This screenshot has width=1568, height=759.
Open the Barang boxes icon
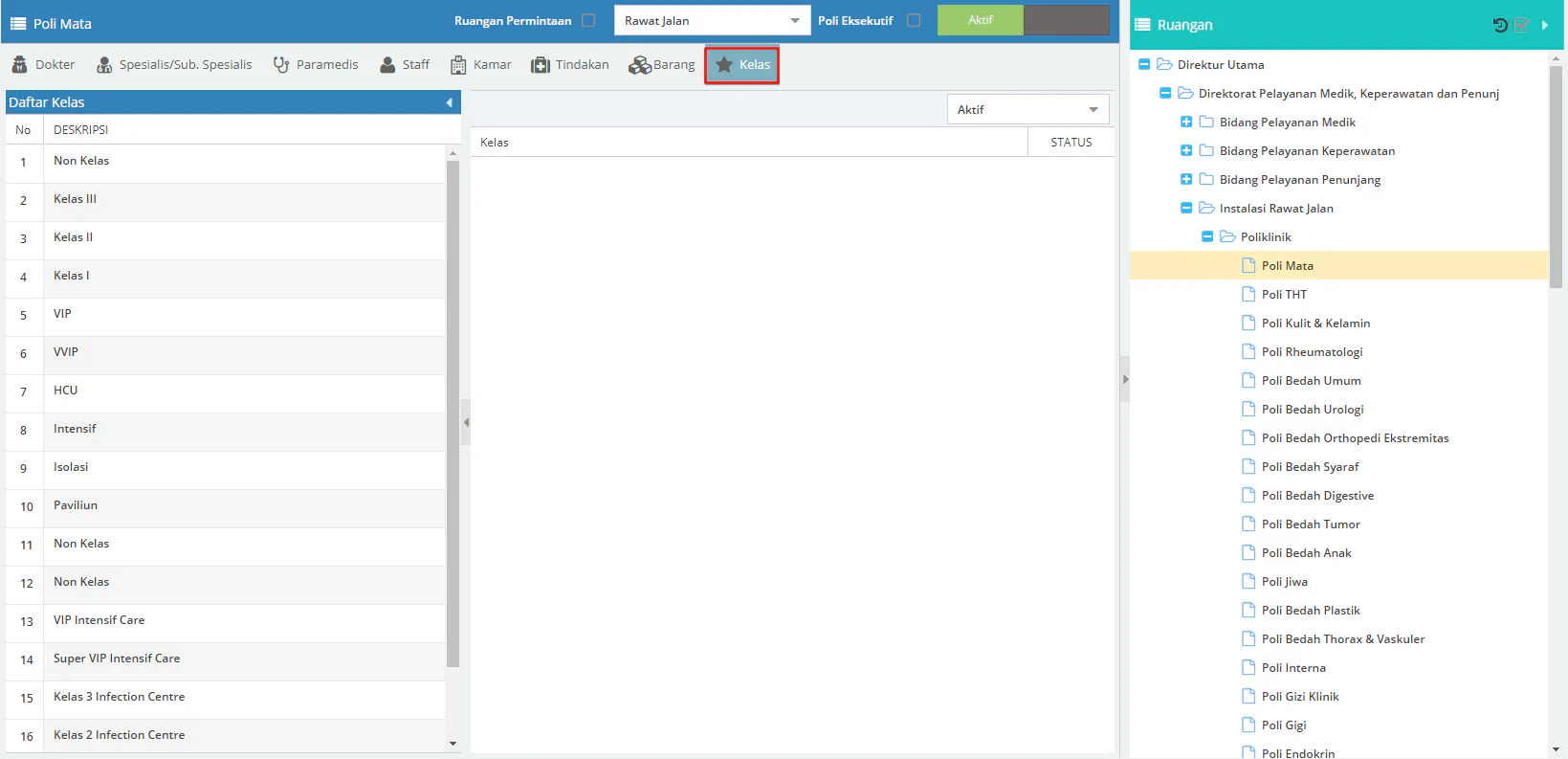(x=639, y=65)
